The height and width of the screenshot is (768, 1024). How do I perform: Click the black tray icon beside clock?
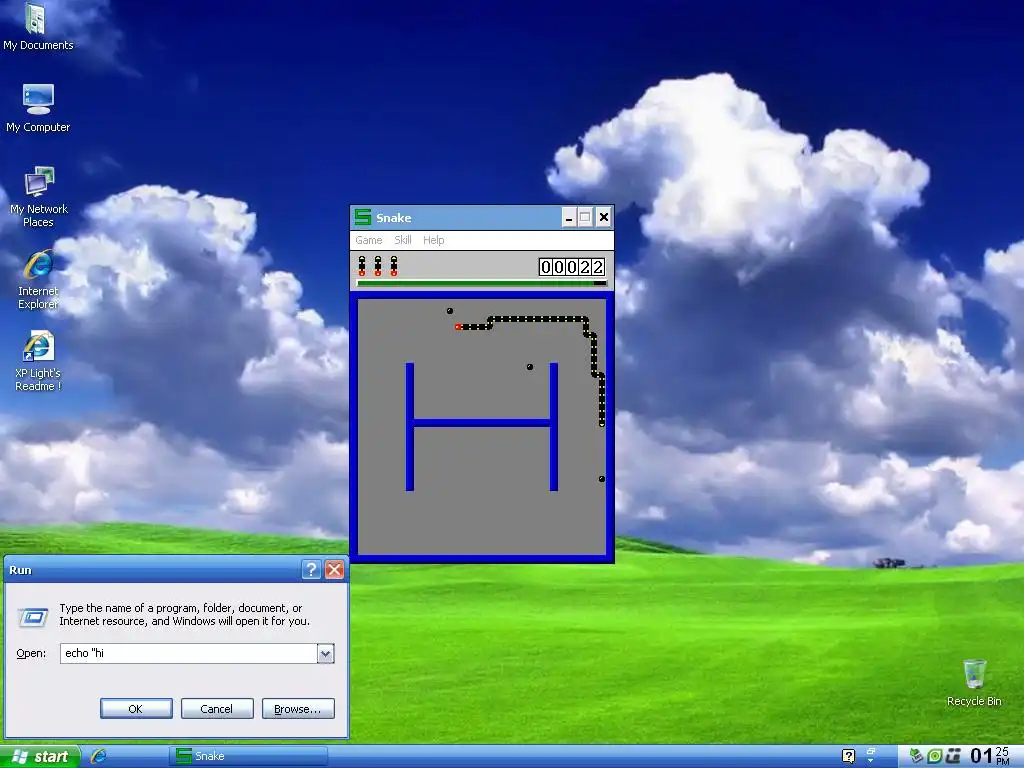tap(953, 756)
